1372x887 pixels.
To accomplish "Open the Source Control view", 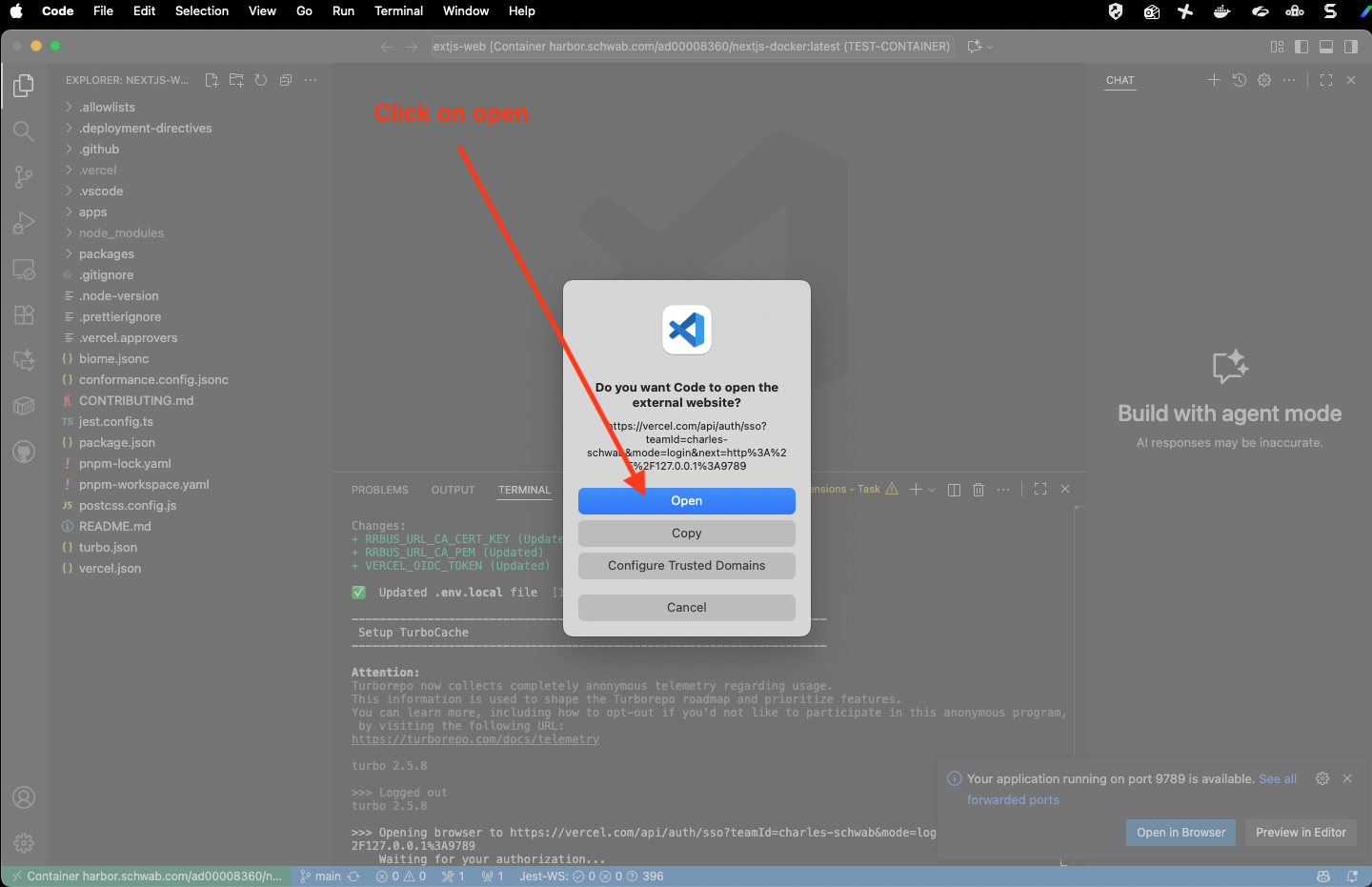I will (x=23, y=177).
